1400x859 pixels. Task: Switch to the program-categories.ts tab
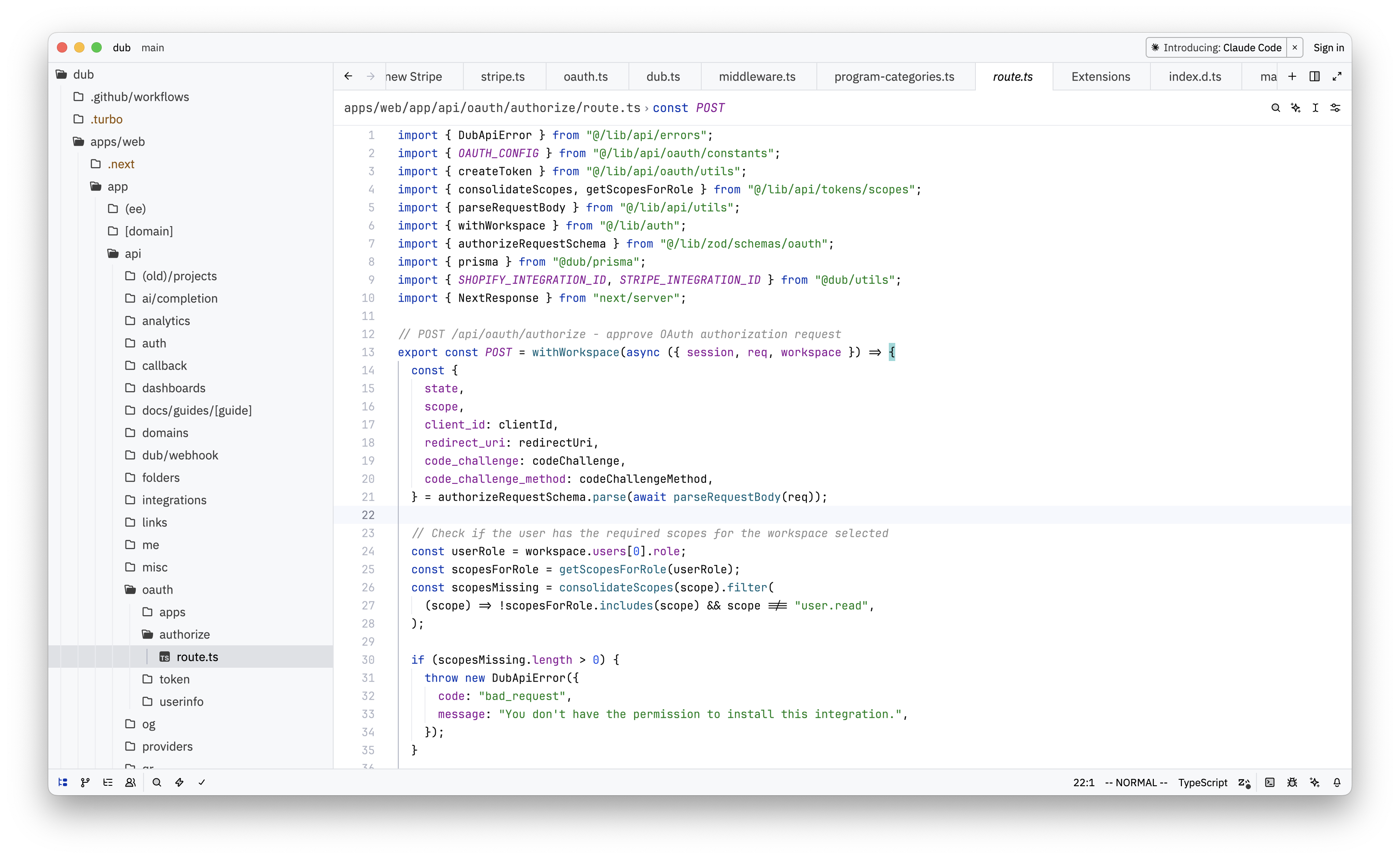click(x=894, y=77)
